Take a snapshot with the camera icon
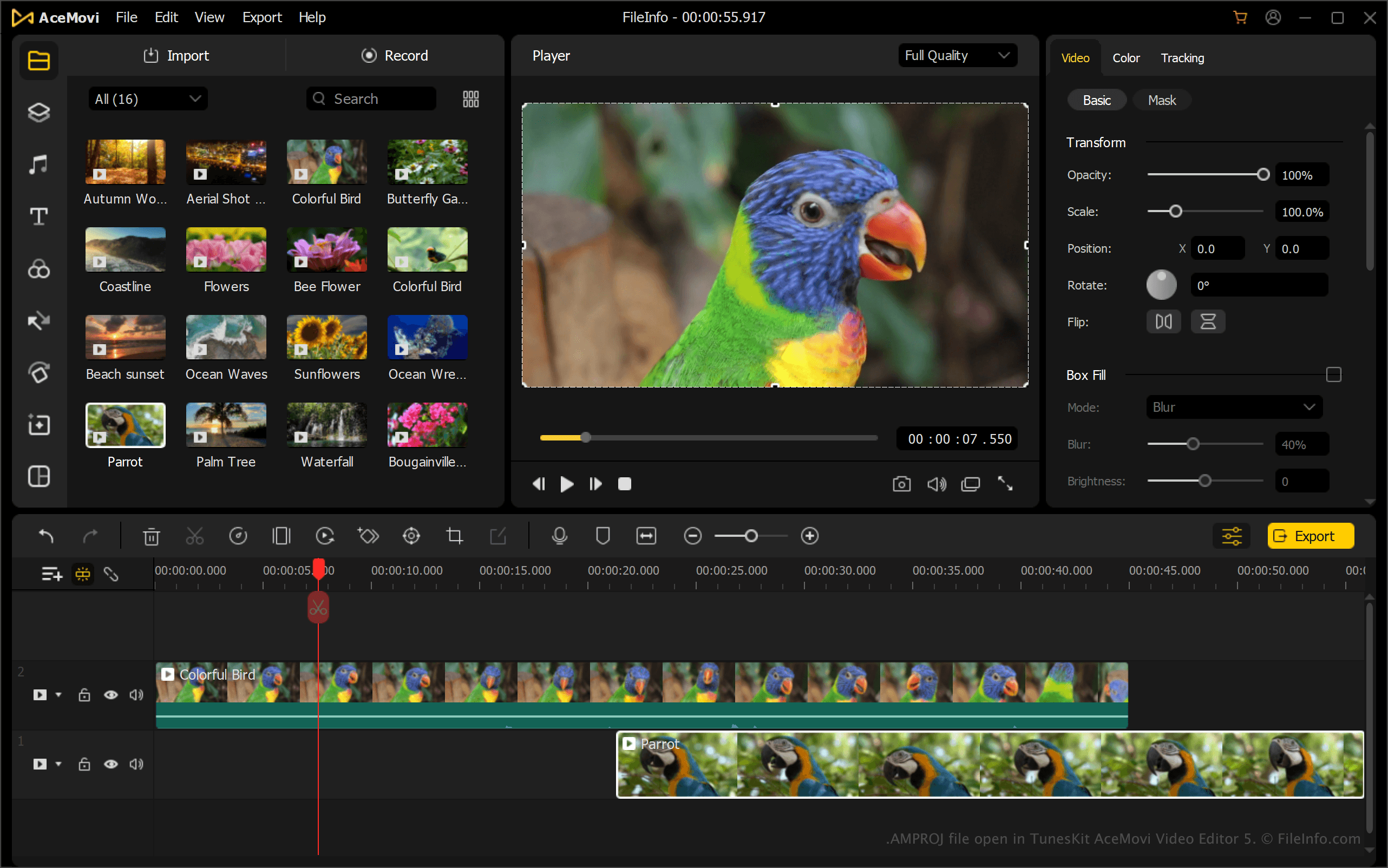Screen dimensions: 1388x868 (901, 484)
